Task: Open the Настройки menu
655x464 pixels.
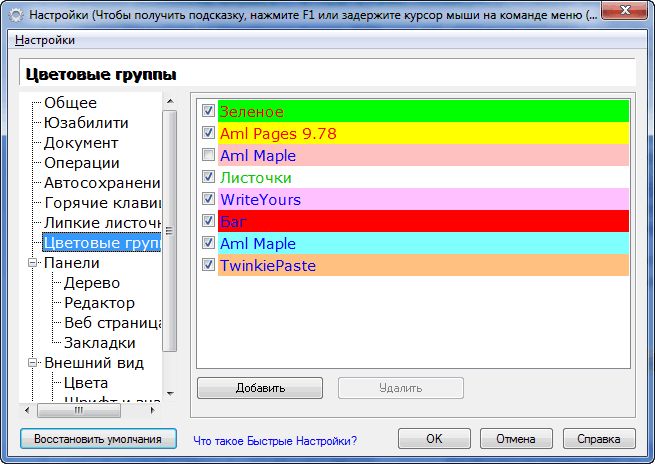Action: click(x=45, y=40)
